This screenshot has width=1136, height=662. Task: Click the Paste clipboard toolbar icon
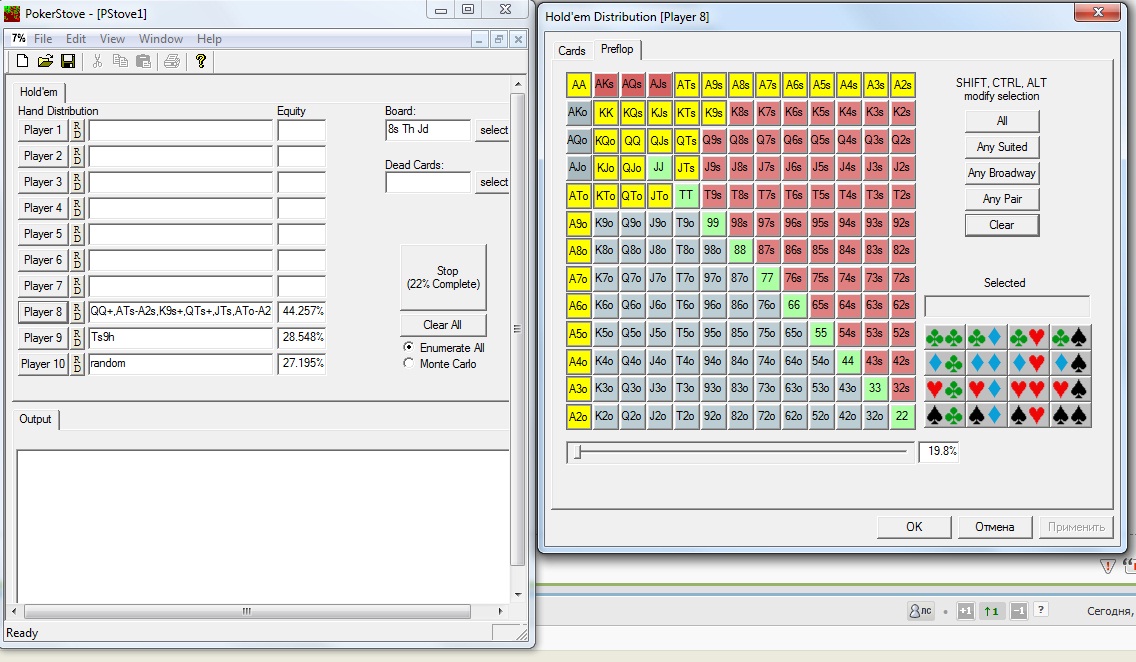pyautogui.click(x=143, y=62)
